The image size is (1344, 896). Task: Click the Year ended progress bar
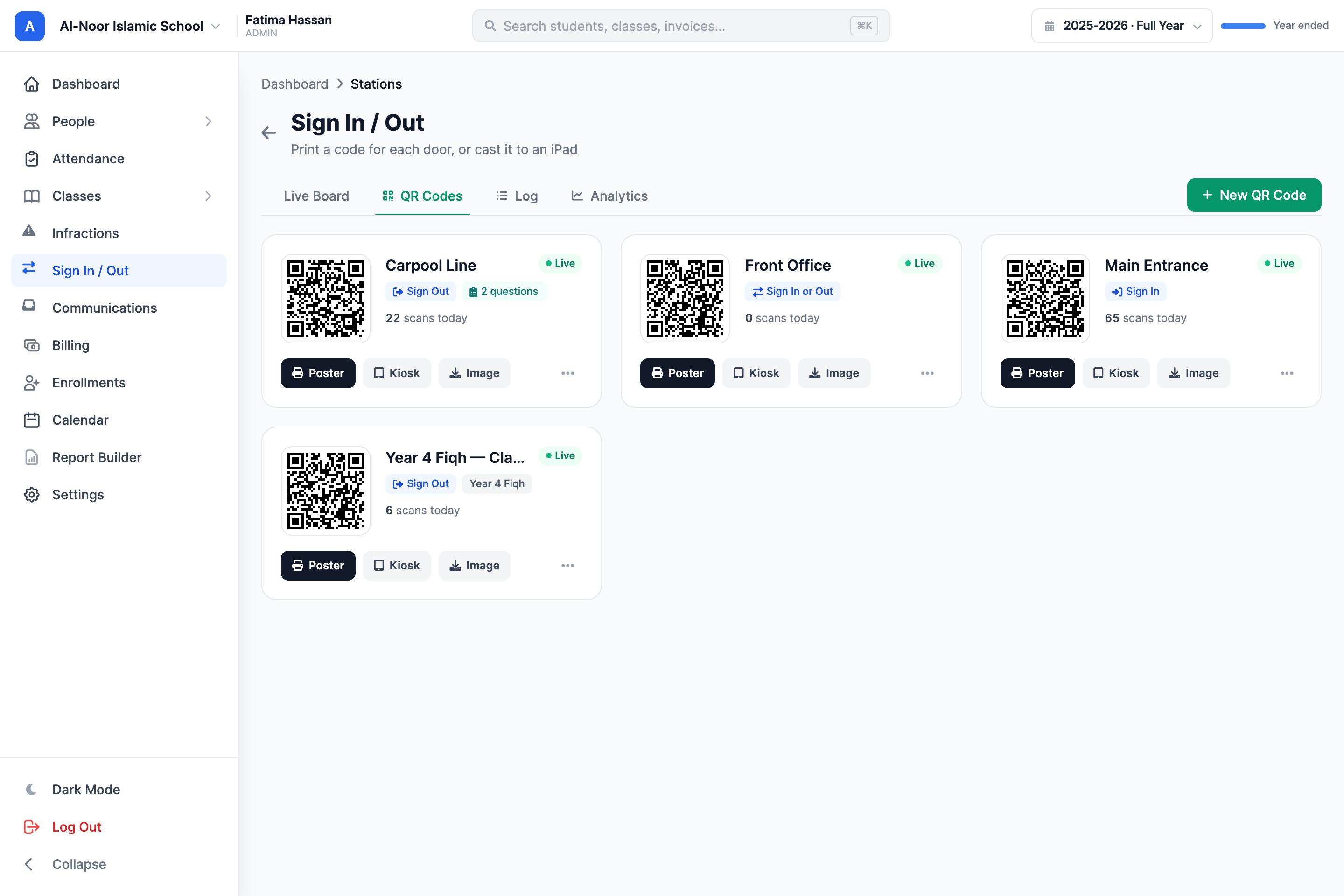(1243, 26)
